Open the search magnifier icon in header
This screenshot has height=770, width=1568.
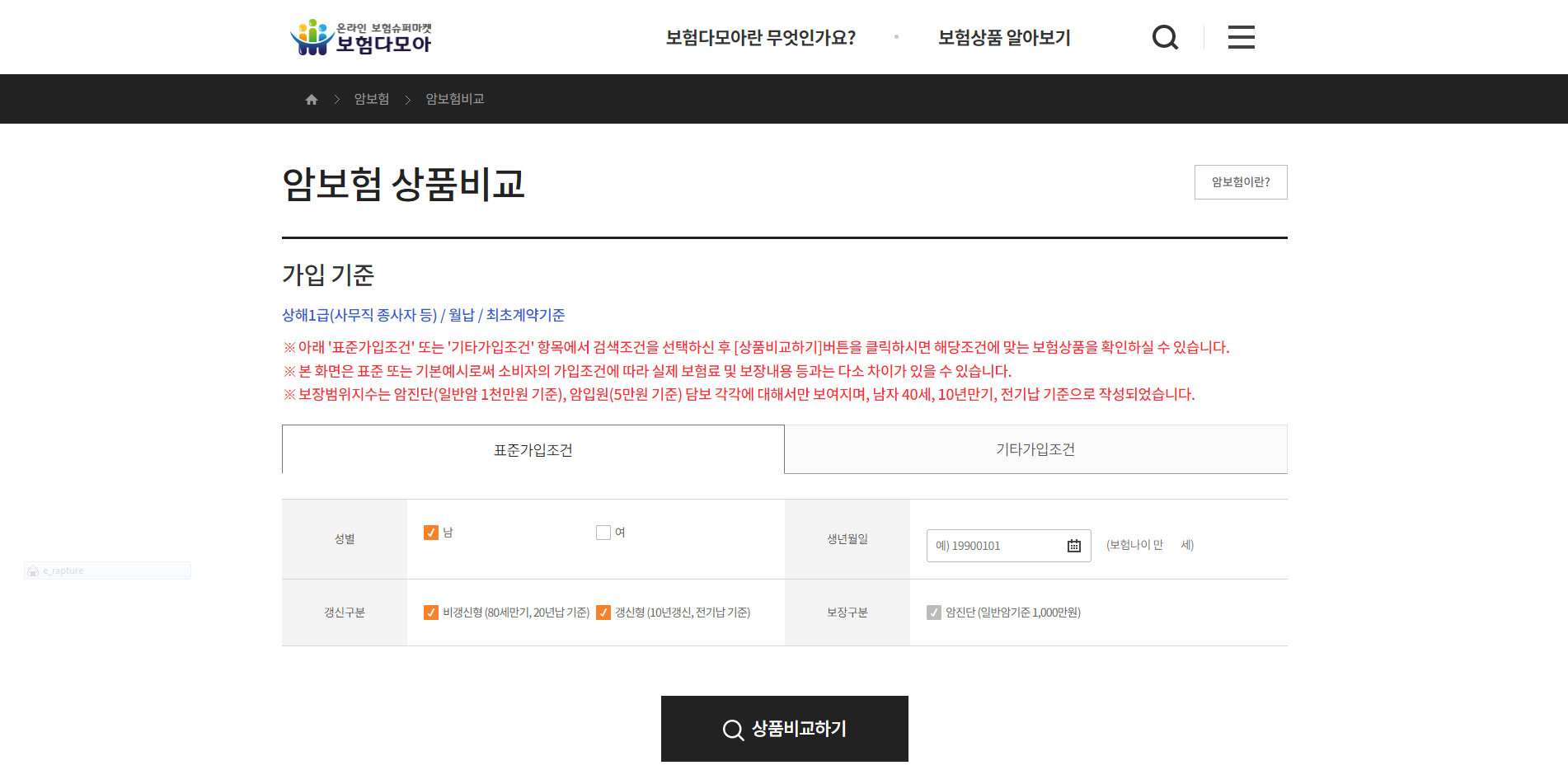click(1164, 37)
